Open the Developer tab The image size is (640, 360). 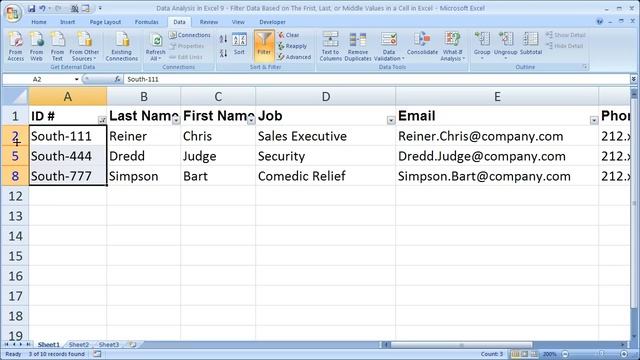pos(272,22)
